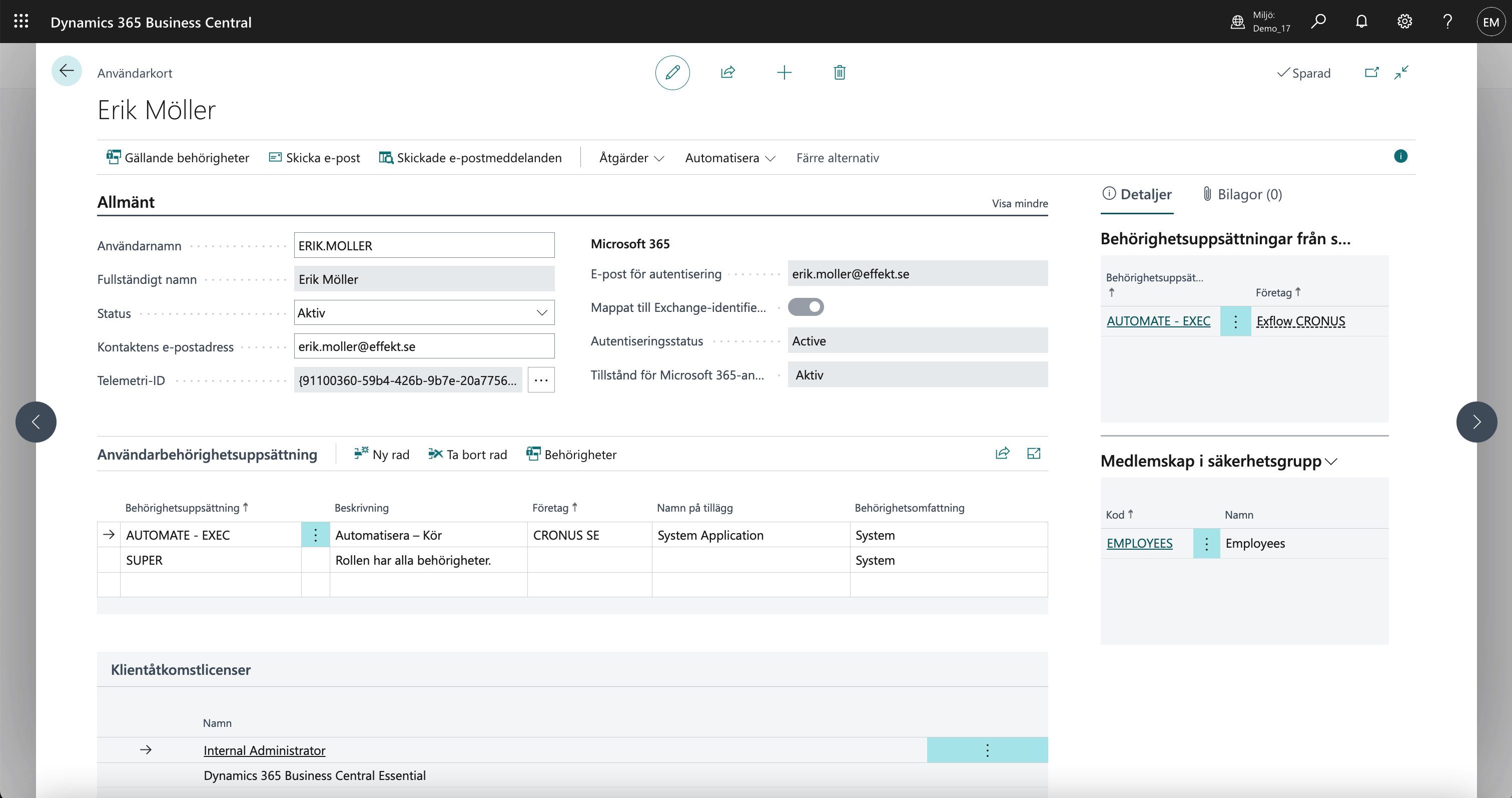Collapse Medlemskap i säkerhetsgrupp section
Viewport: 1512px width, 798px height.
pos(1218,461)
